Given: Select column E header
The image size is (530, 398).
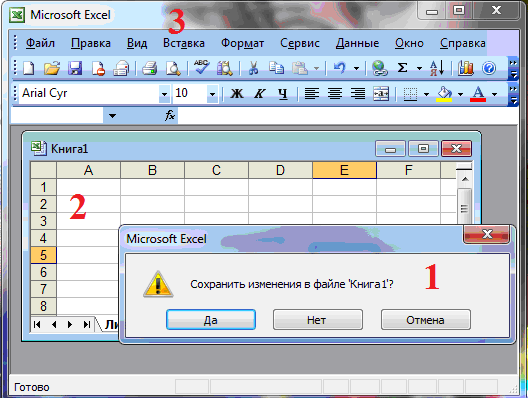Looking at the screenshot, I should click(x=344, y=170).
